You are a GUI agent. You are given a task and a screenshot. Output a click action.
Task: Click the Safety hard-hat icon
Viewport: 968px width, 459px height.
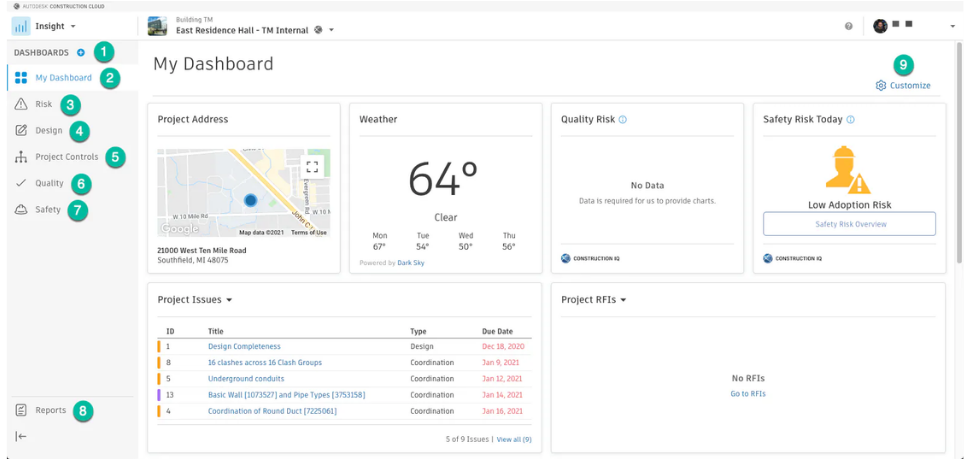(21, 210)
